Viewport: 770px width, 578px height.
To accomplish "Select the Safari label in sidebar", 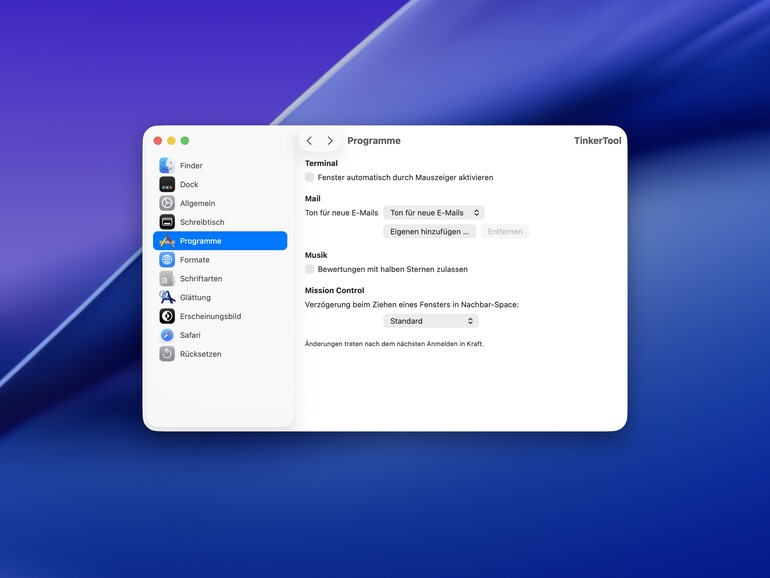I will point(190,335).
